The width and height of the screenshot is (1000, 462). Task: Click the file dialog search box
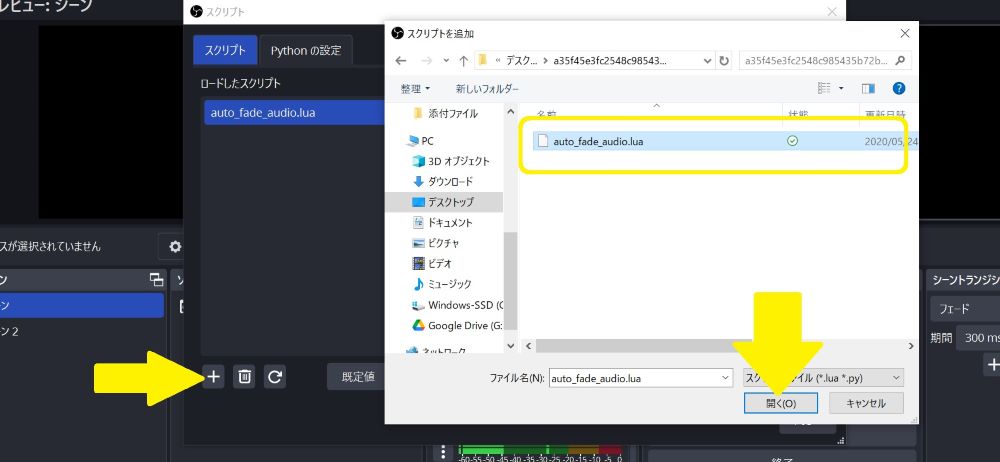point(825,61)
